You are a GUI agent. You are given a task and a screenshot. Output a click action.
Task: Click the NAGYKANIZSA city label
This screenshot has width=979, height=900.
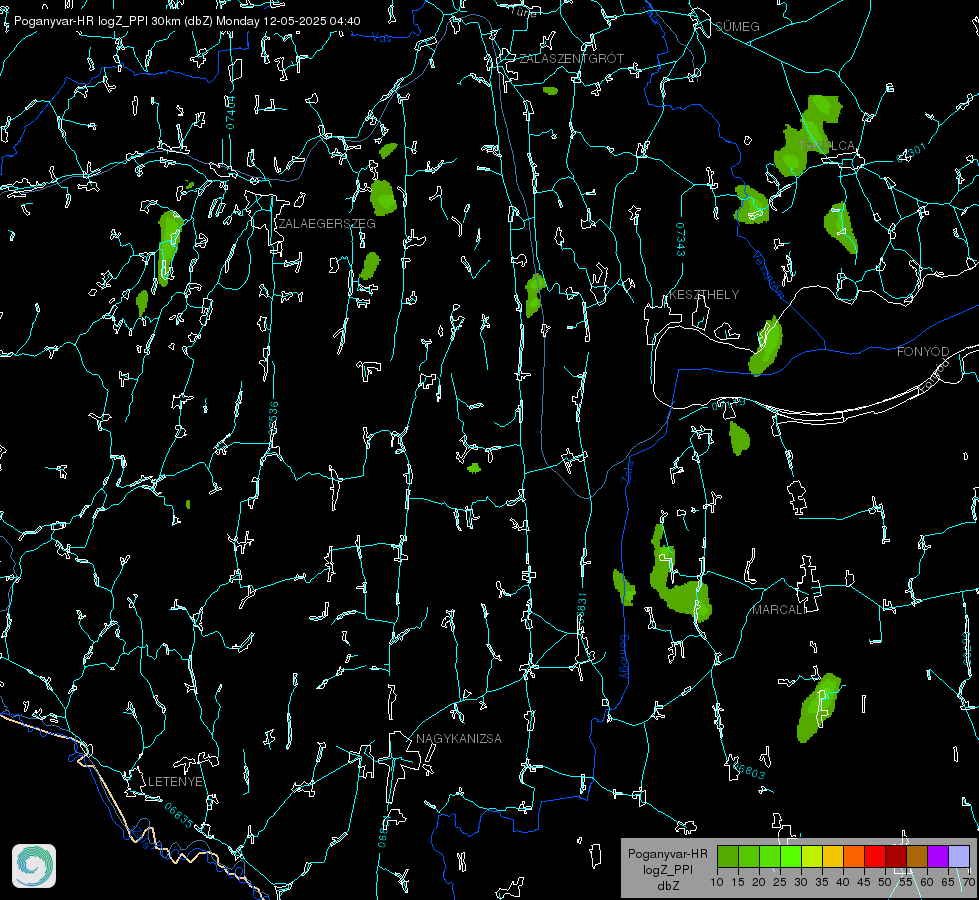pyautogui.click(x=459, y=739)
